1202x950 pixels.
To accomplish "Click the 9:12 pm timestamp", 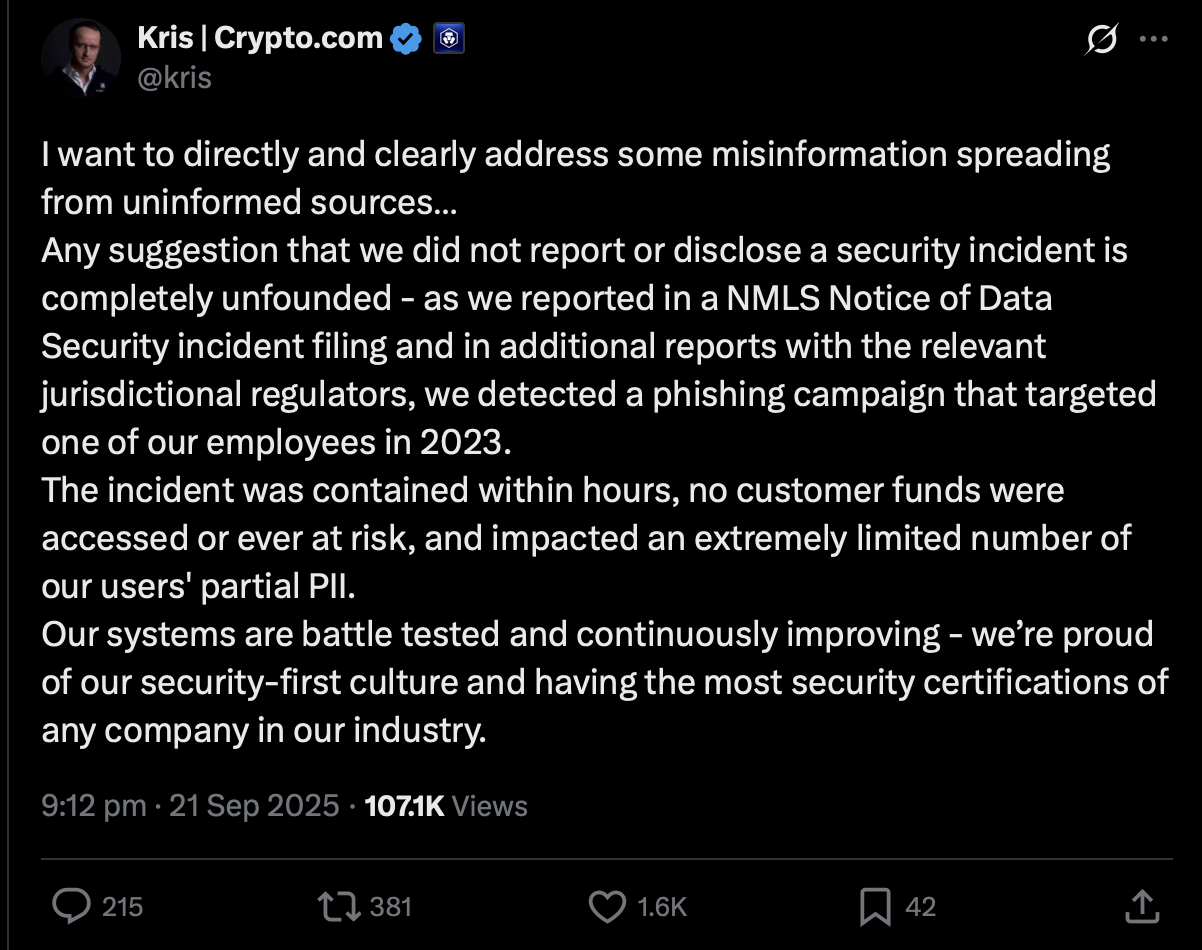I will (x=93, y=806).
